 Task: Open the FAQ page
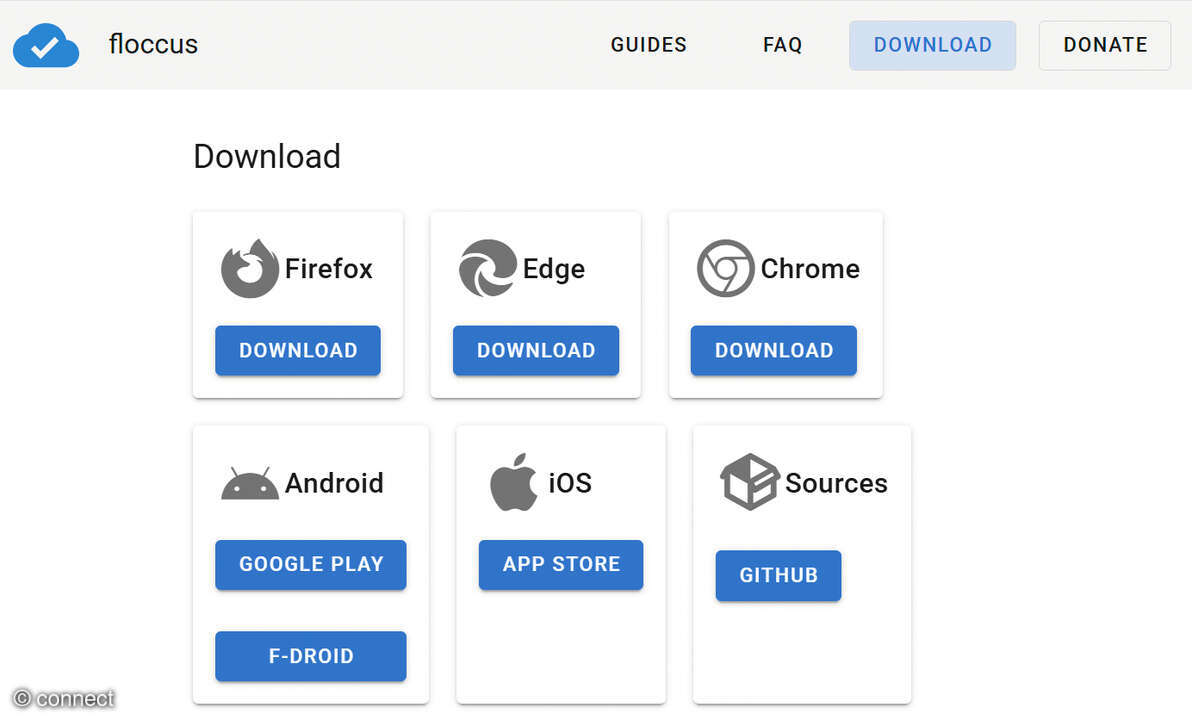782,44
